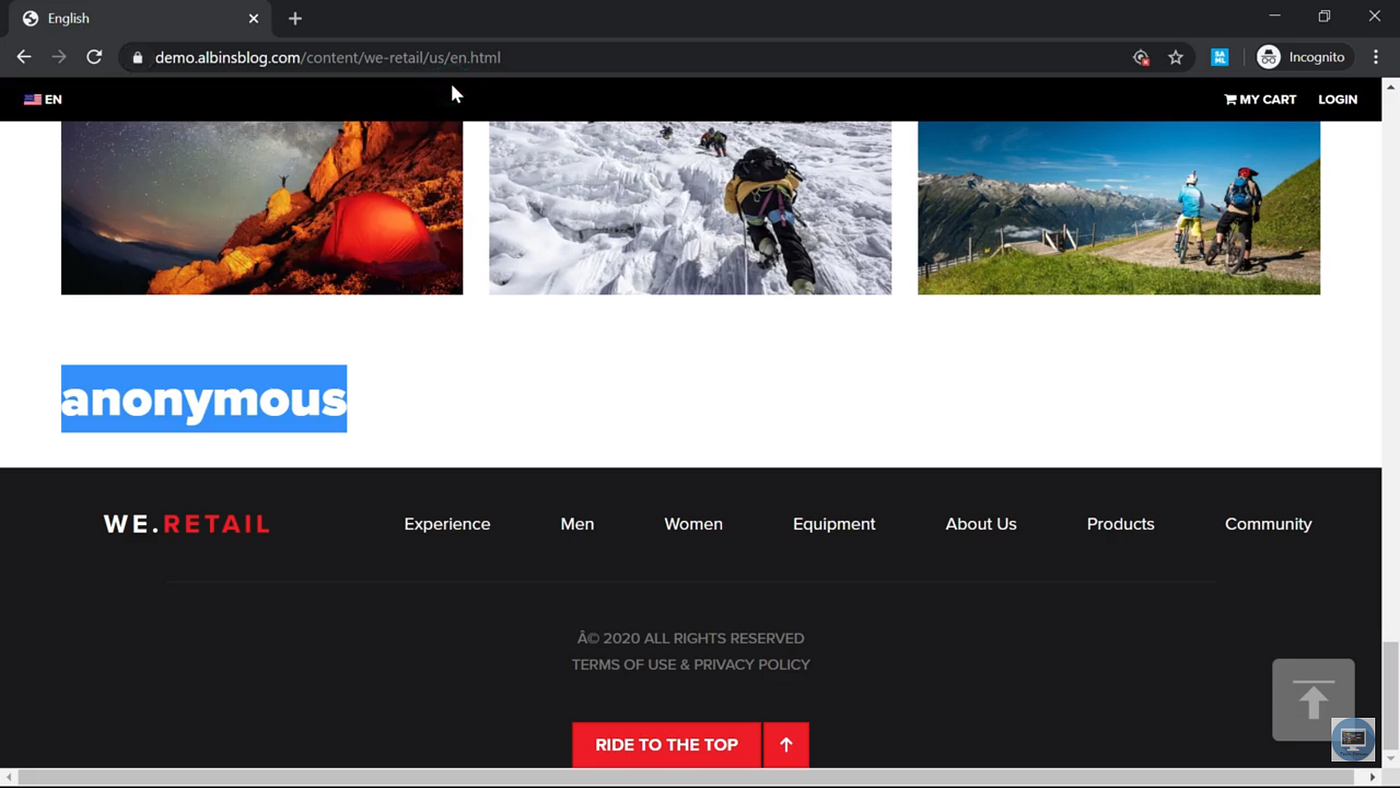Image resolution: width=1400 pixels, height=788 pixels.
Task: Open the snow climbers image
Action: click(x=690, y=208)
